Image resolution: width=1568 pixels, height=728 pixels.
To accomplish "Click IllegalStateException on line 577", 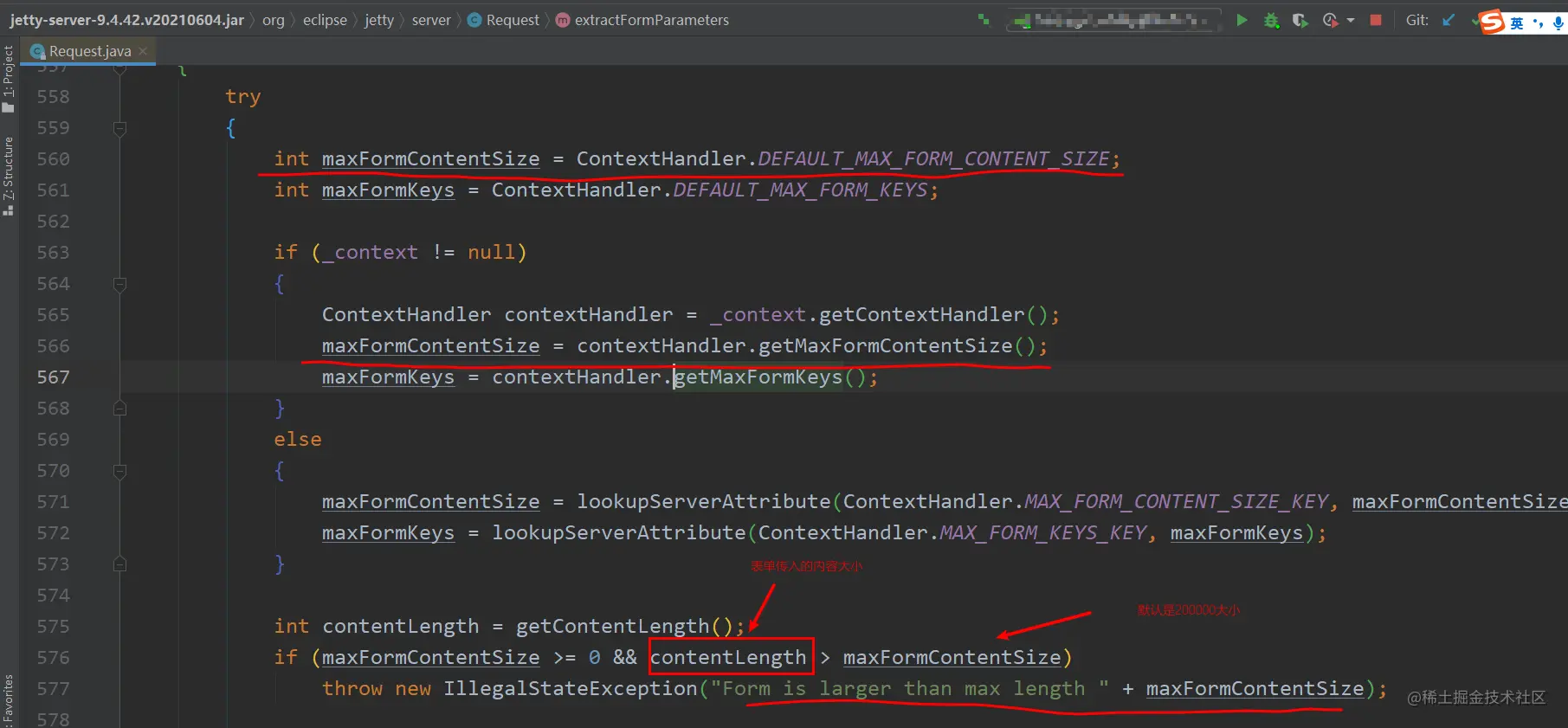I will [570, 689].
